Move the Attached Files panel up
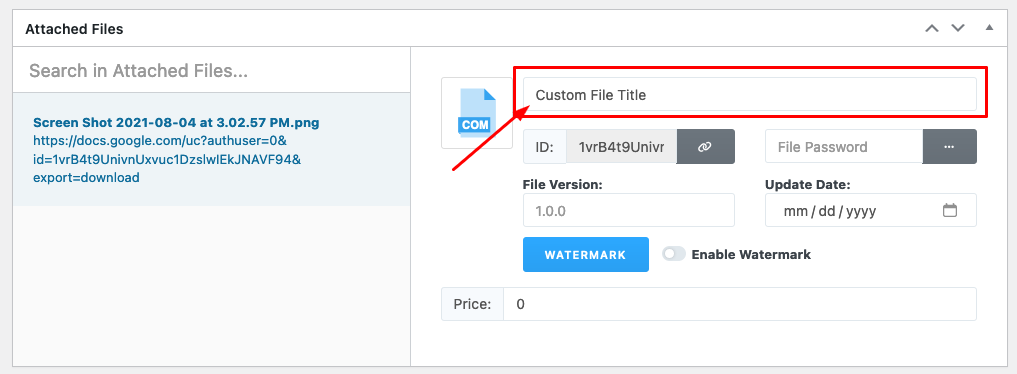Viewport: 1017px width, 374px height. [x=932, y=29]
